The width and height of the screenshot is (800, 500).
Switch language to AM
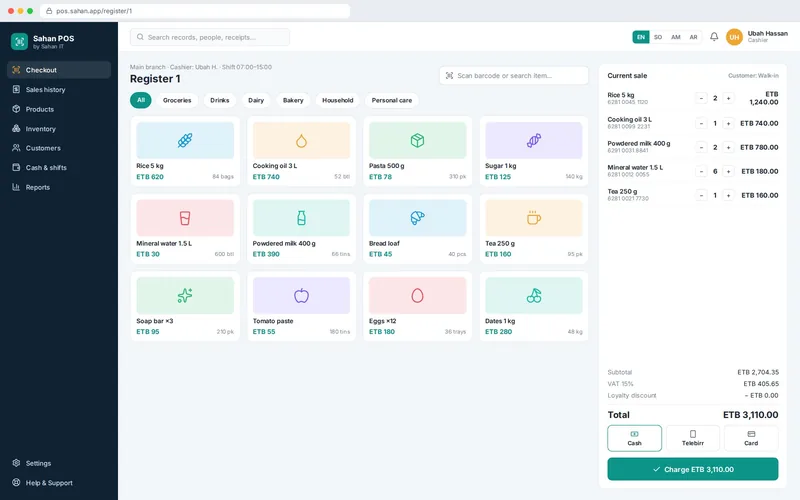[676, 37]
